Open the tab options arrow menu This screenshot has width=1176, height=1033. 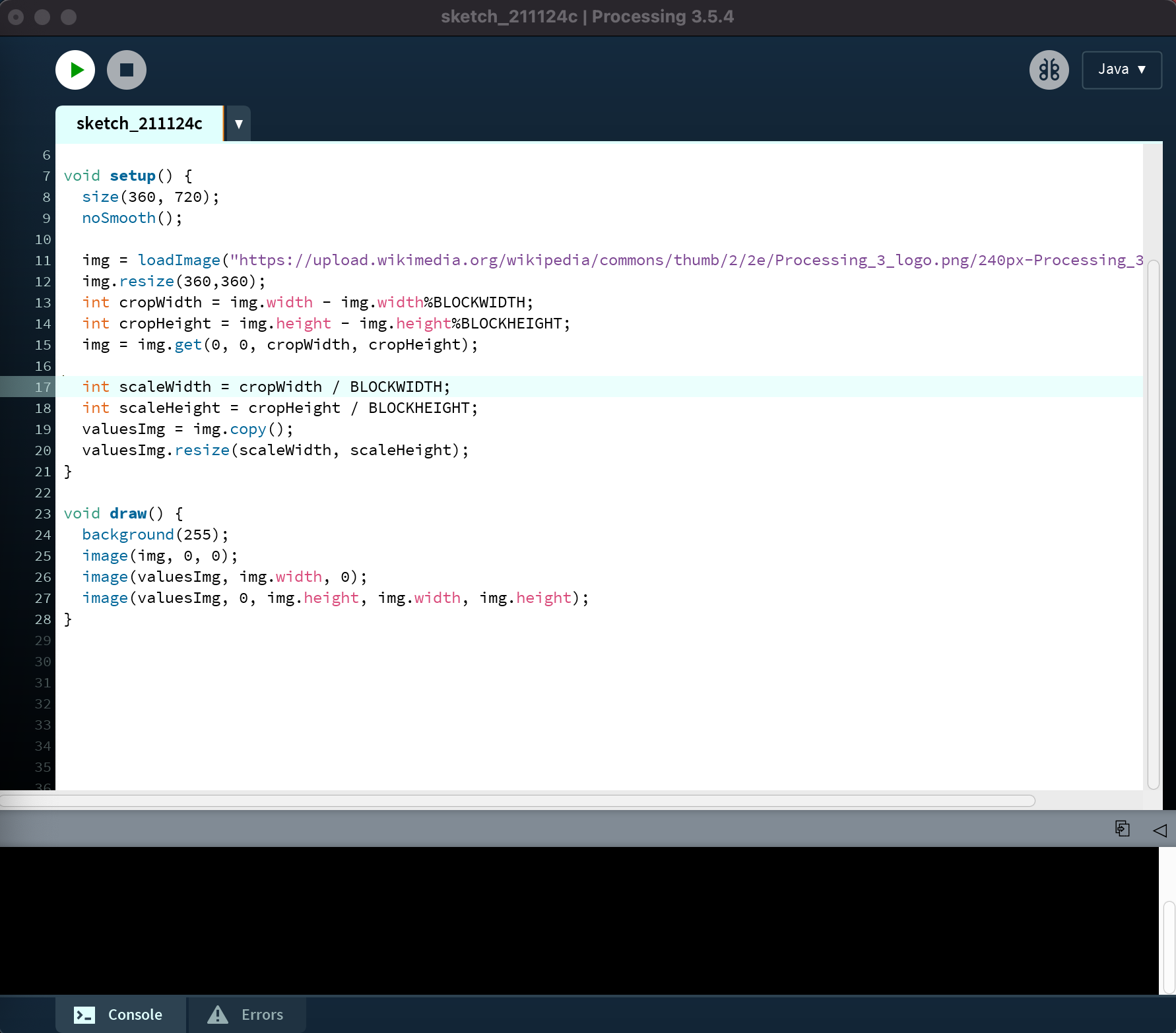[x=239, y=123]
